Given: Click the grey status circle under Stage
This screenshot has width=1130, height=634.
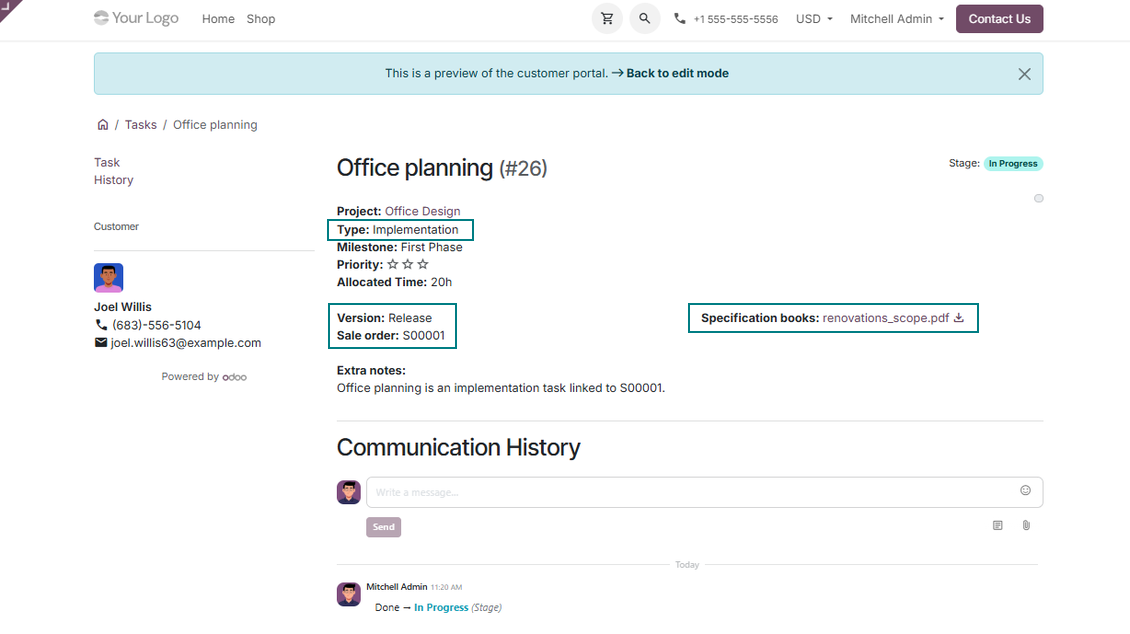Looking at the screenshot, I should [1038, 198].
